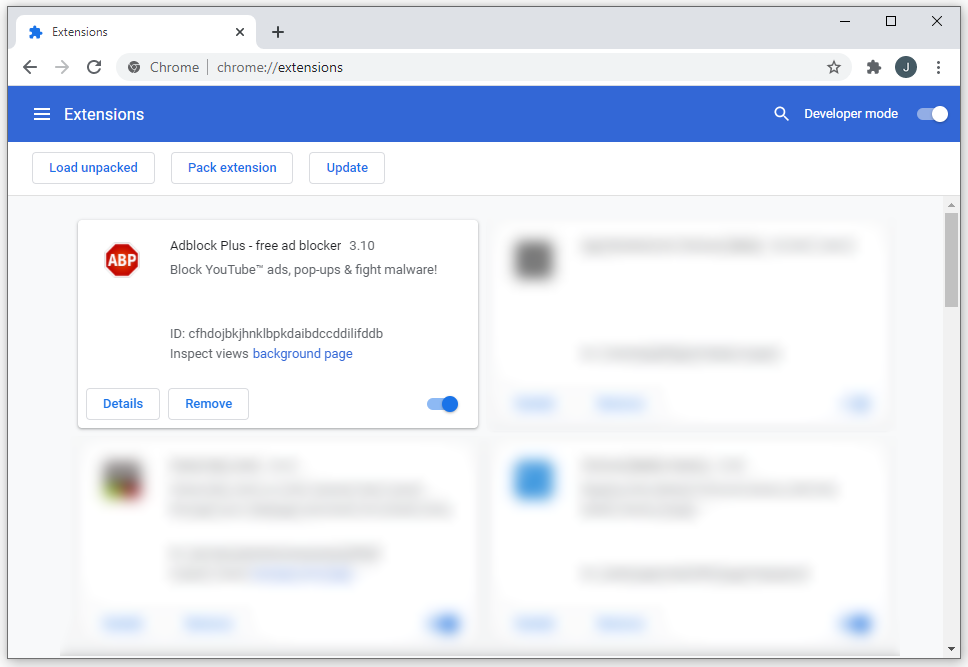Disable Adblock Plus extension toggle
The image size is (968, 667).
pos(443,404)
